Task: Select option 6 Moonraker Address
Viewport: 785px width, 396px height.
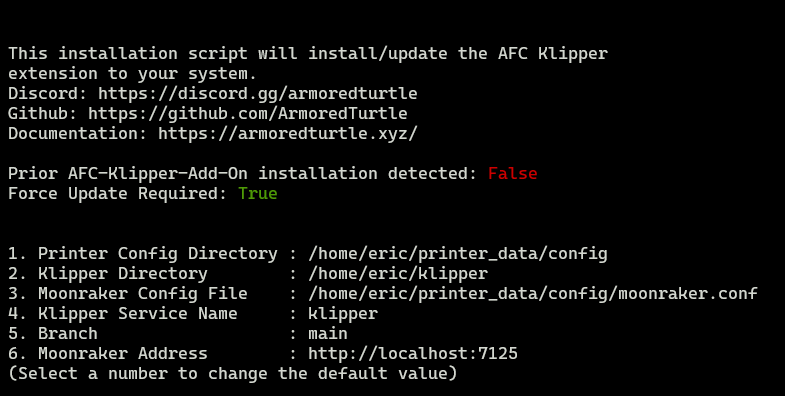Action: point(263,353)
